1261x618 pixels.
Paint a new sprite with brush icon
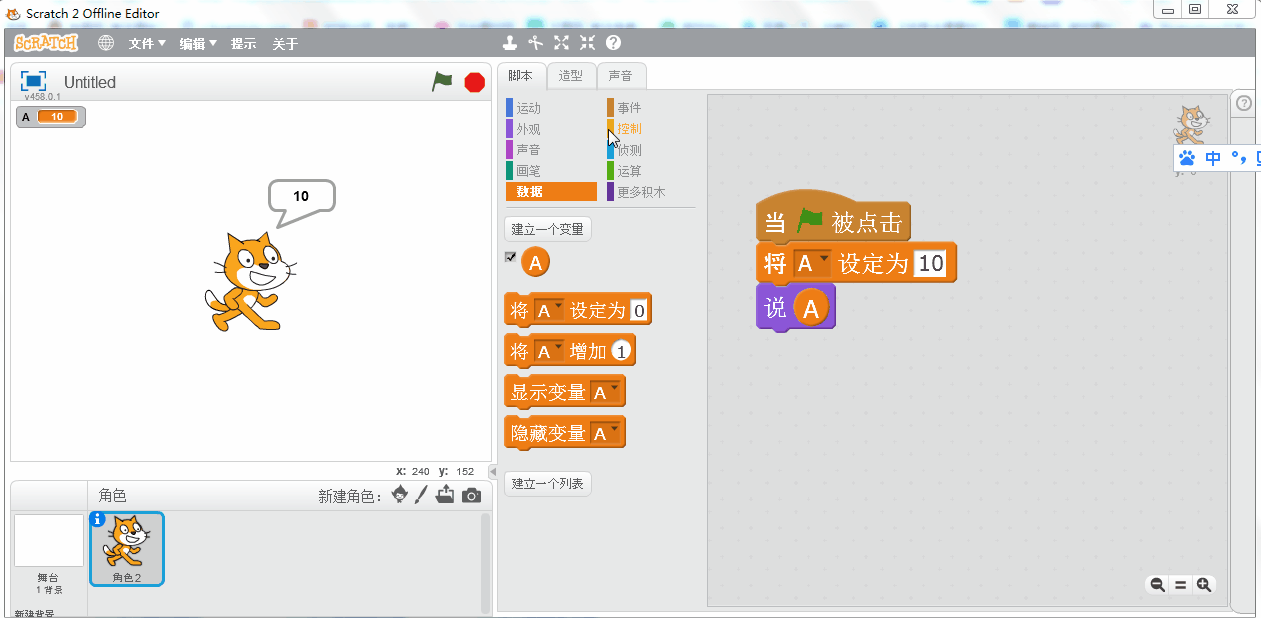coord(421,495)
